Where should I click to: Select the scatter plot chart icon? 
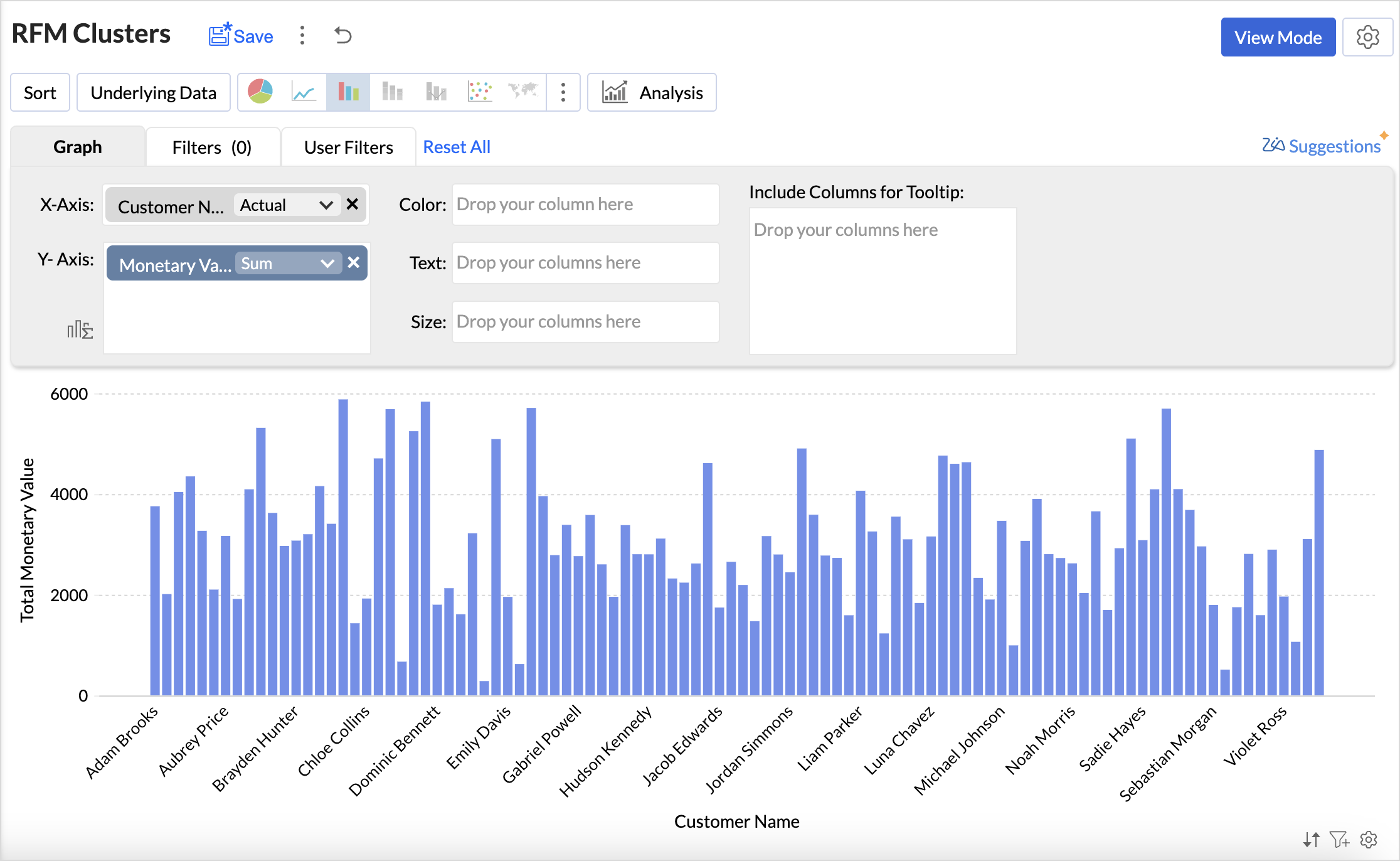coord(480,92)
